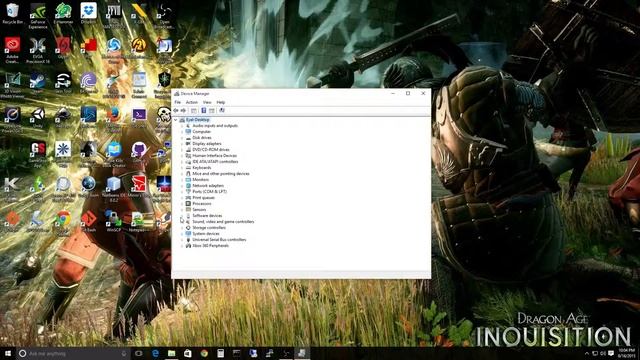Screen dimensions: 640x360
Task: Click the Back arrow toolbar button
Action: coord(176,111)
